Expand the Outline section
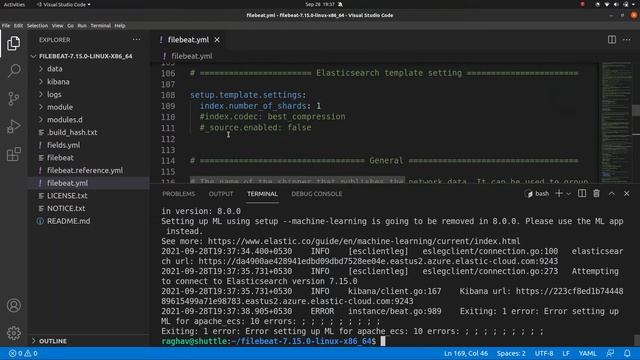This screenshot has width=640, height=360. (89, 341)
